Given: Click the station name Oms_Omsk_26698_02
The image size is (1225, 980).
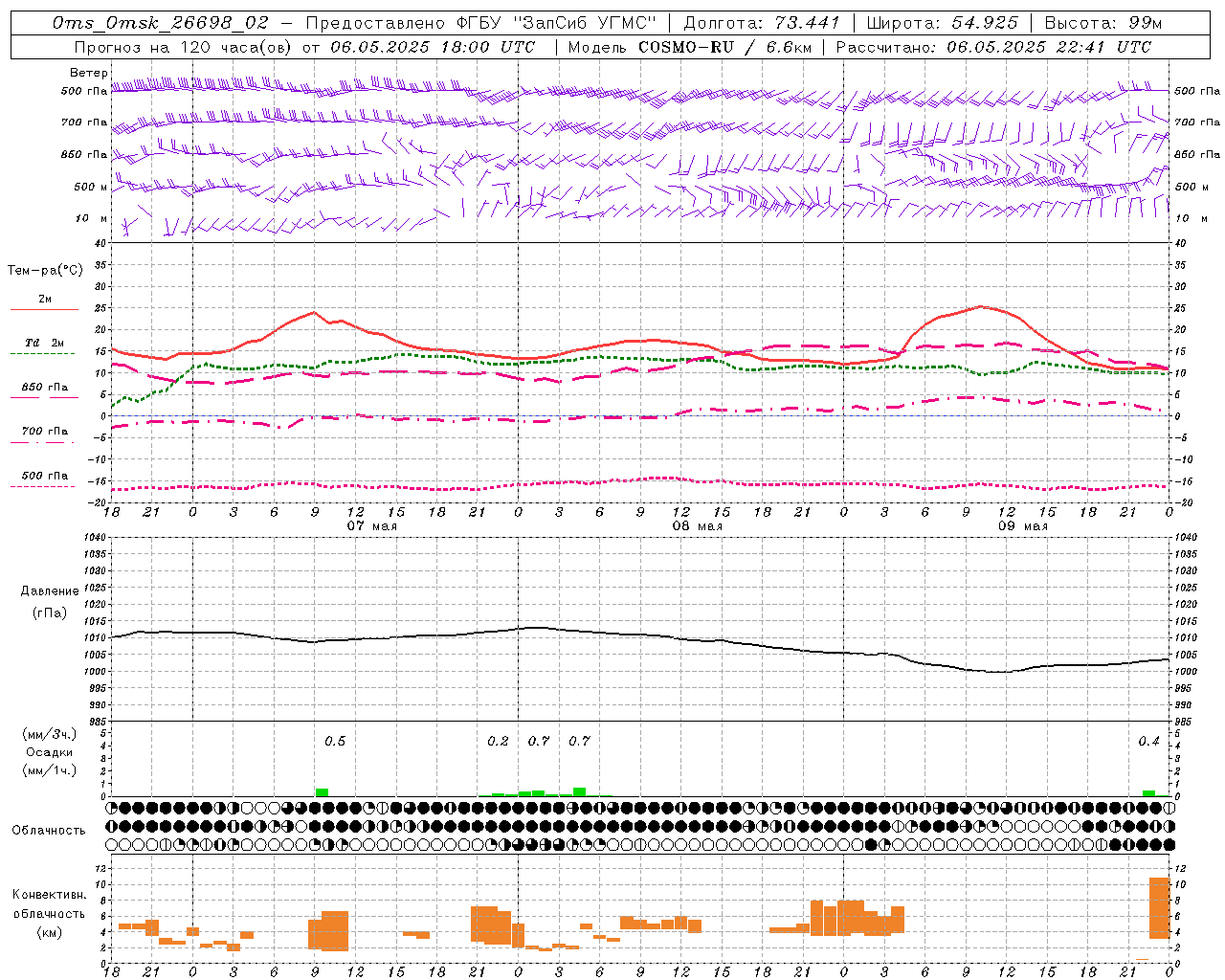Looking at the screenshot, I should 161,23.
